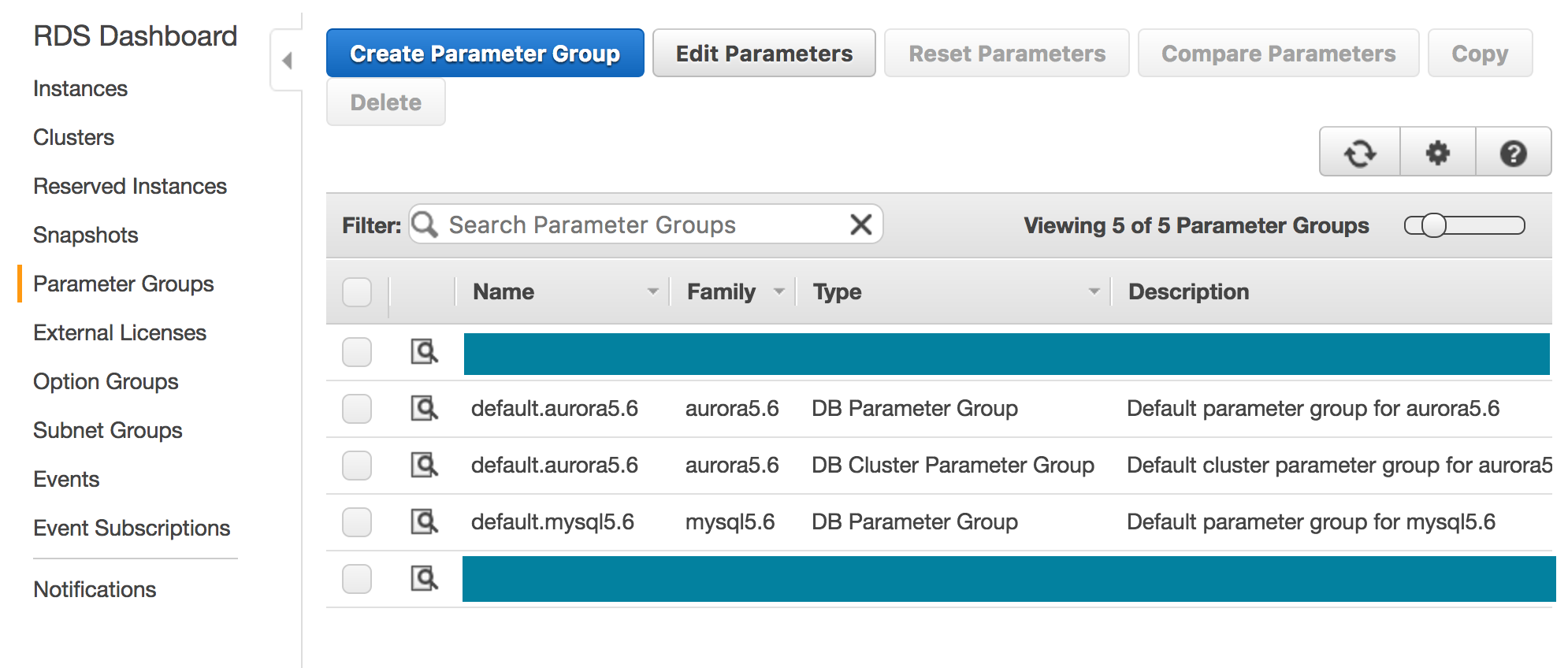The height and width of the screenshot is (668, 1568).
Task: Collapse the sidebar with the arrow
Action: tap(287, 61)
